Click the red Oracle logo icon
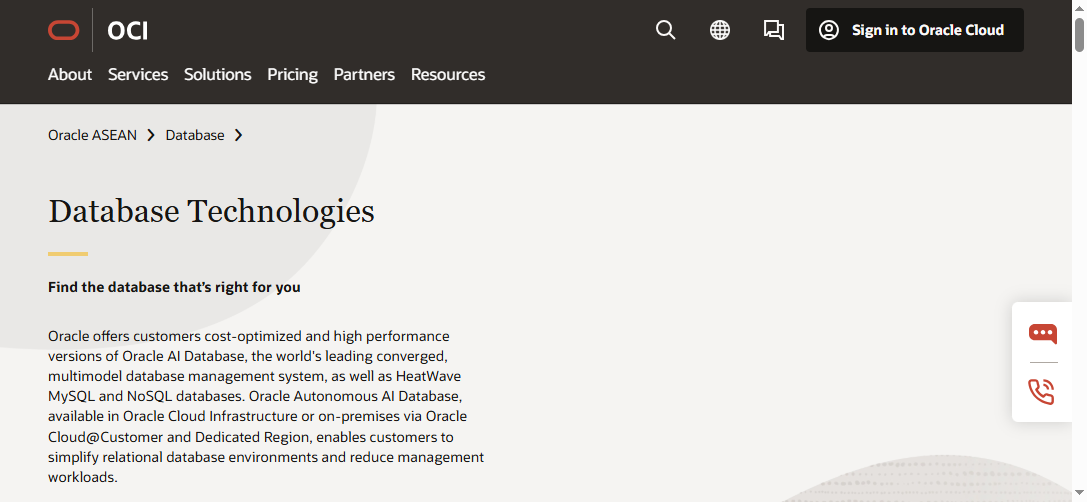Viewport: 1087px width, 502px height. tap(63, 30)
